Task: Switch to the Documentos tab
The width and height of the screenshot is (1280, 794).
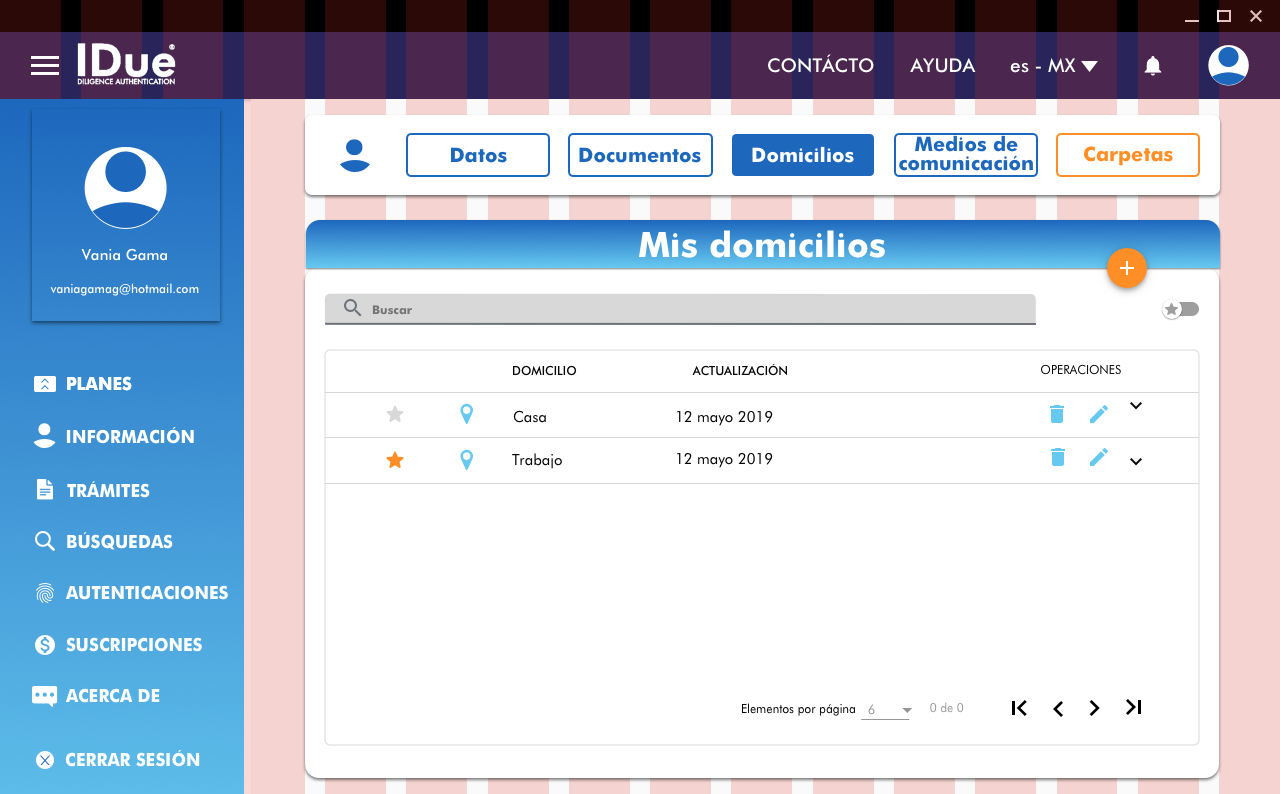Action: [640, 155]
